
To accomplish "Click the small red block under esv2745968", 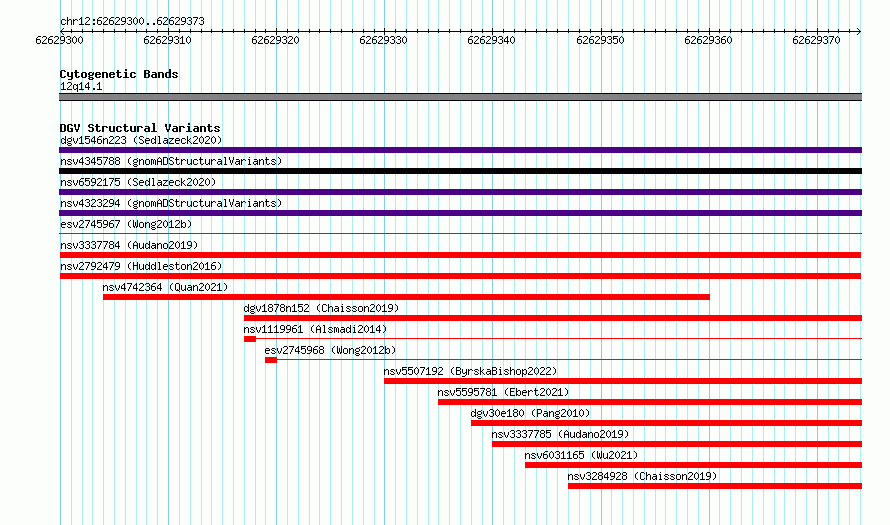I will tap(271, 360).
